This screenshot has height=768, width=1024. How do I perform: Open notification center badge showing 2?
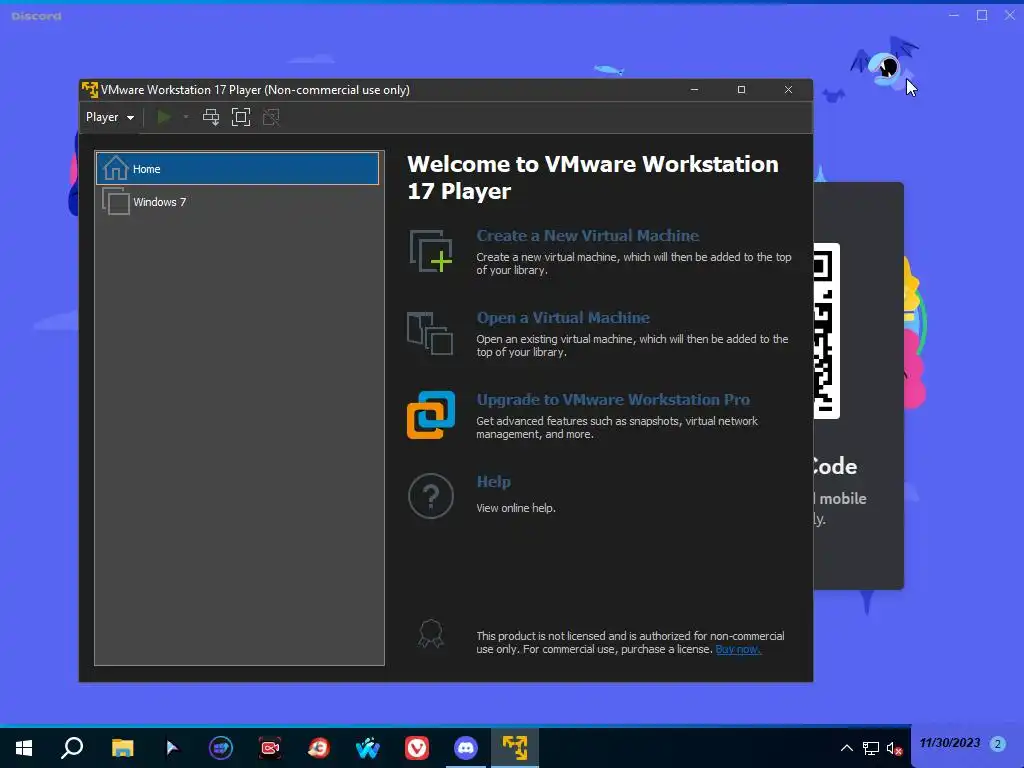click(997, 743)
